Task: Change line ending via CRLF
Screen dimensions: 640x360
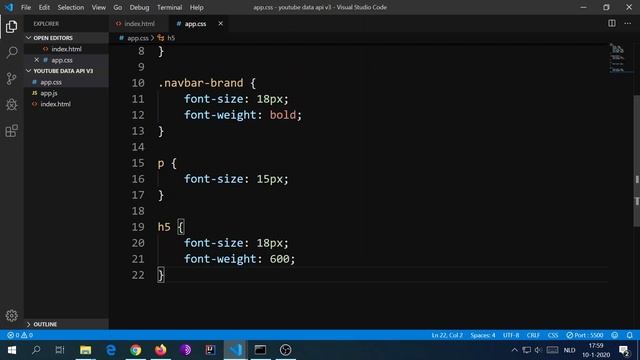Action: 533,335
